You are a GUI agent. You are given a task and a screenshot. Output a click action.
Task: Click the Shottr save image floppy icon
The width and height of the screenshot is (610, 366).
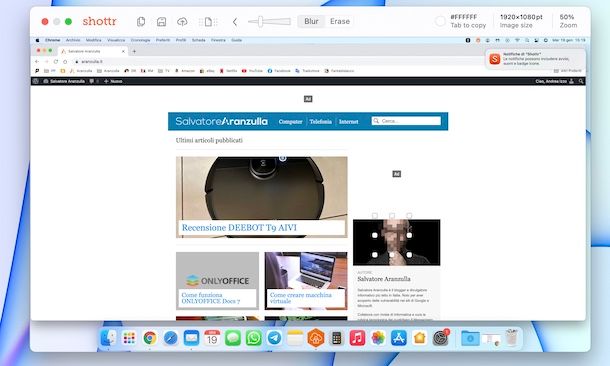pyautogui.click(x=161, y=22)
